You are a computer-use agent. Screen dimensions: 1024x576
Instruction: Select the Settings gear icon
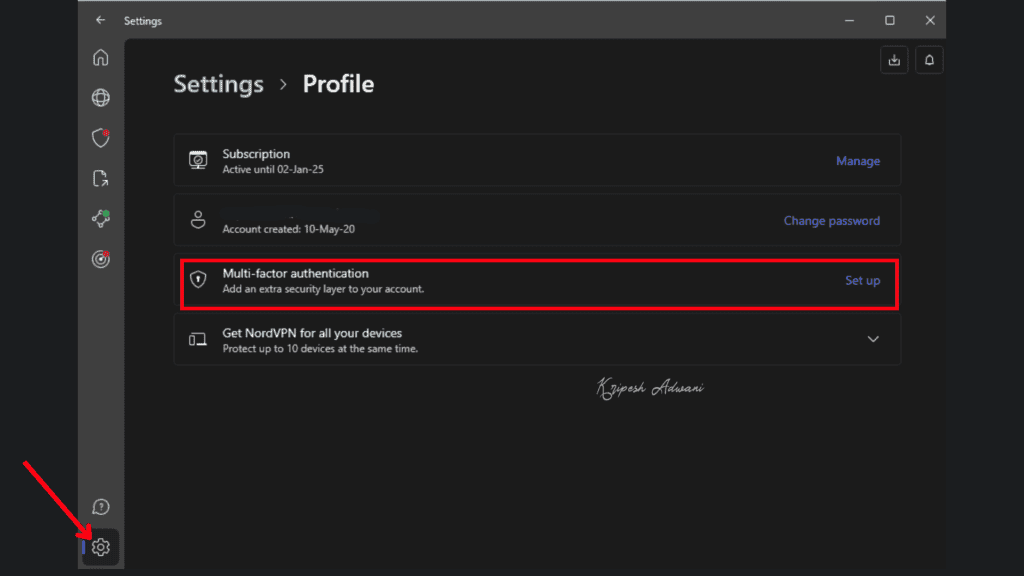click(x=100, y=547)
